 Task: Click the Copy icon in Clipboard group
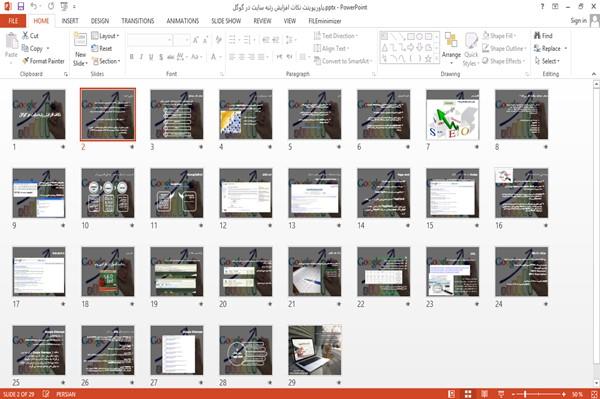(25, 48)
